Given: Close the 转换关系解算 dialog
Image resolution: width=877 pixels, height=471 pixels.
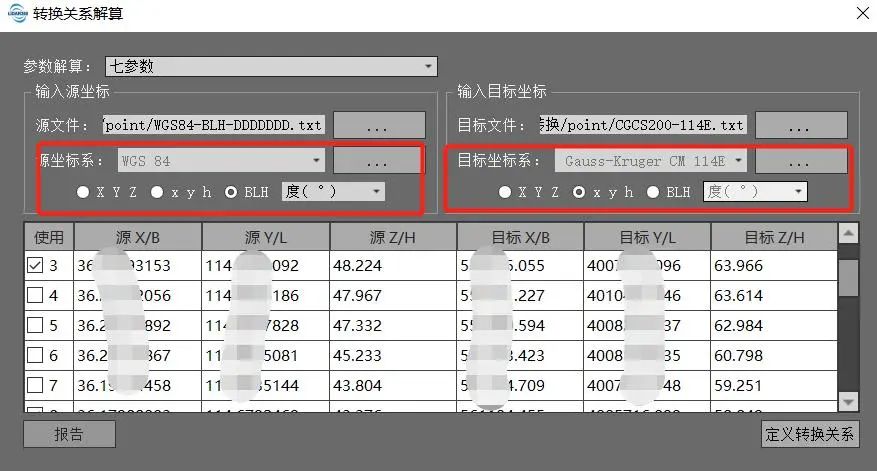Looking at the screenshot, I should (862, 13).
